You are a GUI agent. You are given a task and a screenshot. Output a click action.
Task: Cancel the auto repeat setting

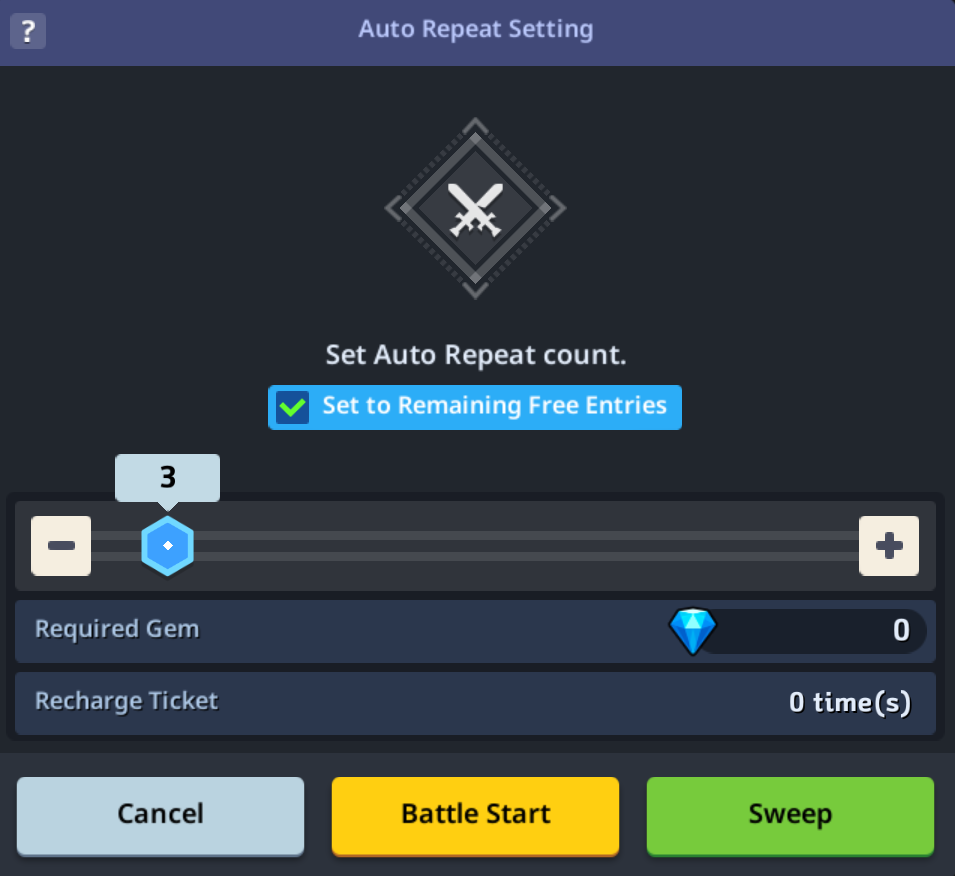160,816
